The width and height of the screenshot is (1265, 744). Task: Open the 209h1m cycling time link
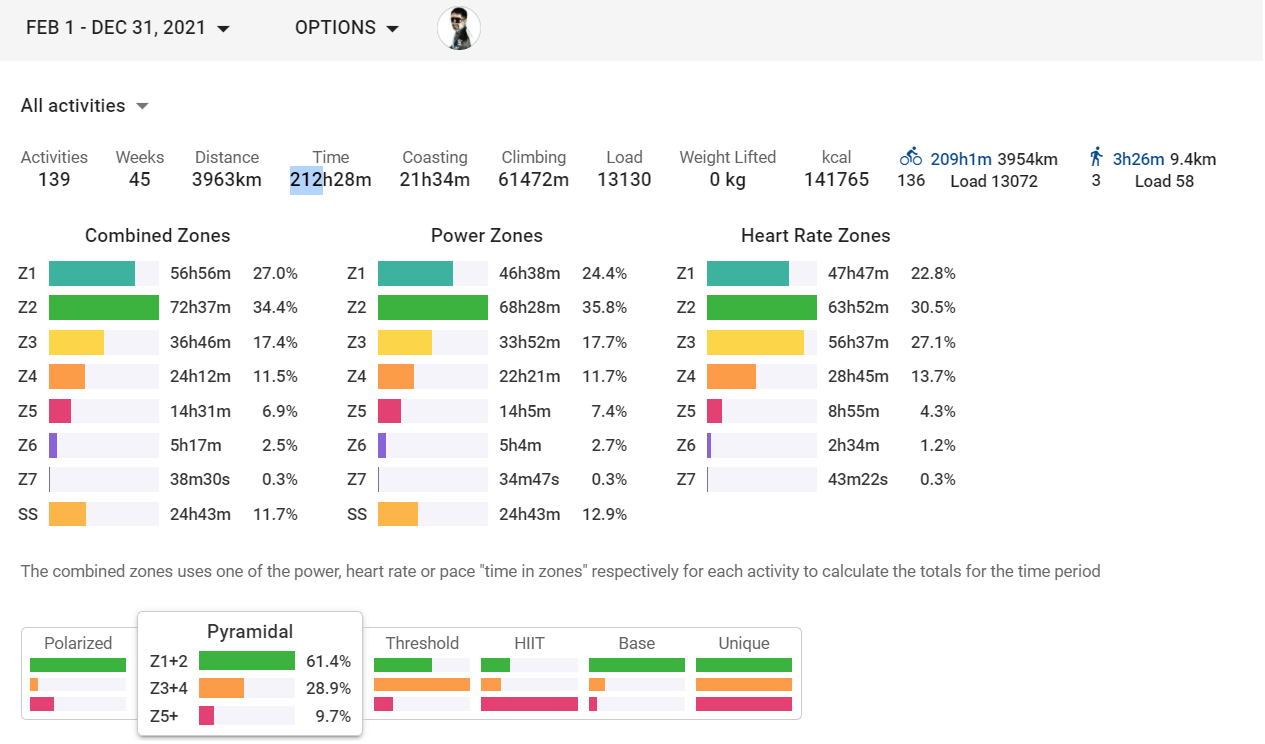point(960,159)
